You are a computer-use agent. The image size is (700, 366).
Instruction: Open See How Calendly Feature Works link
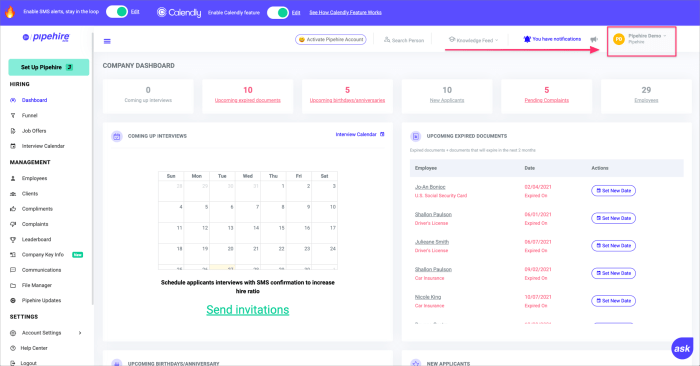pyautogui.click(x=346, y=12)
